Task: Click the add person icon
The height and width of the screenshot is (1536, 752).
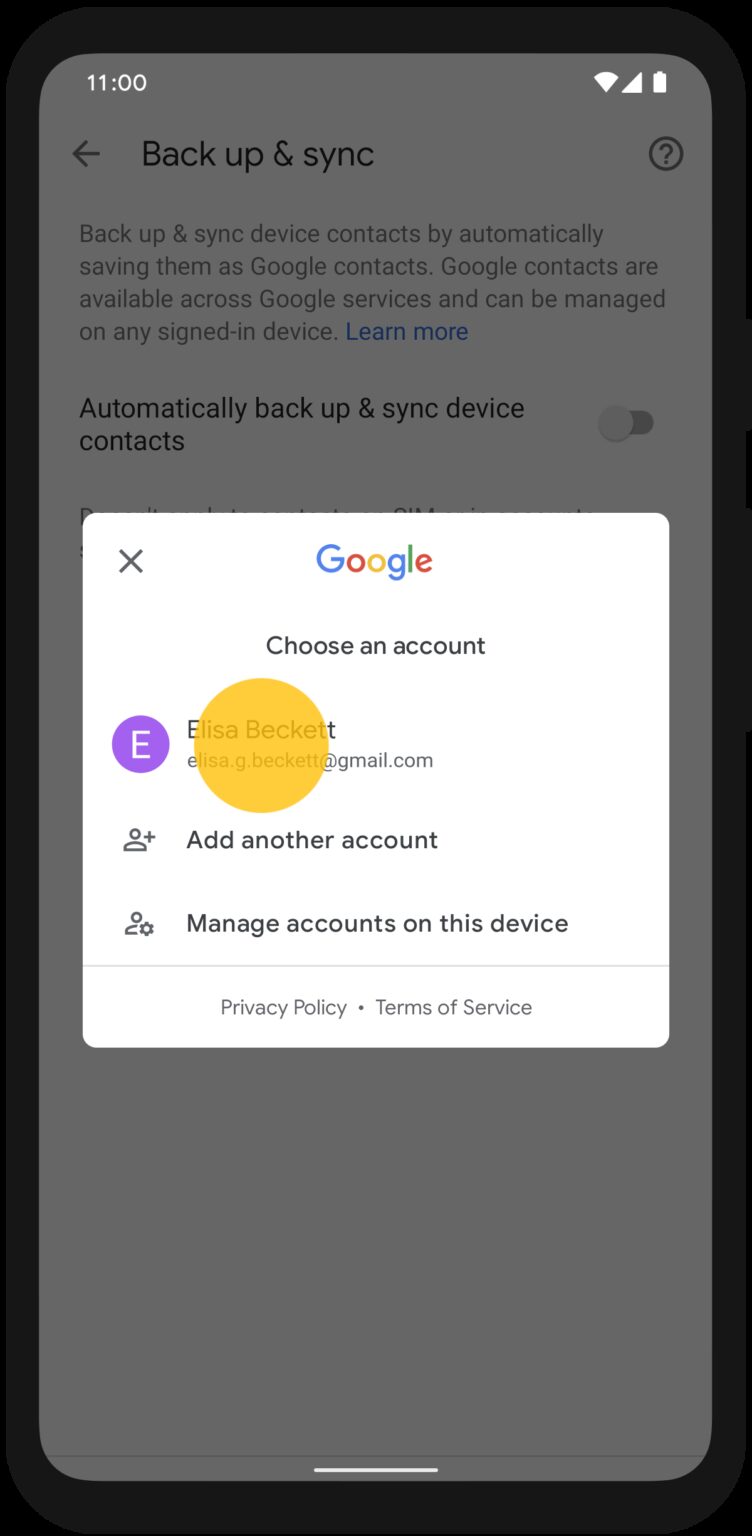Action: click(139, 840)
